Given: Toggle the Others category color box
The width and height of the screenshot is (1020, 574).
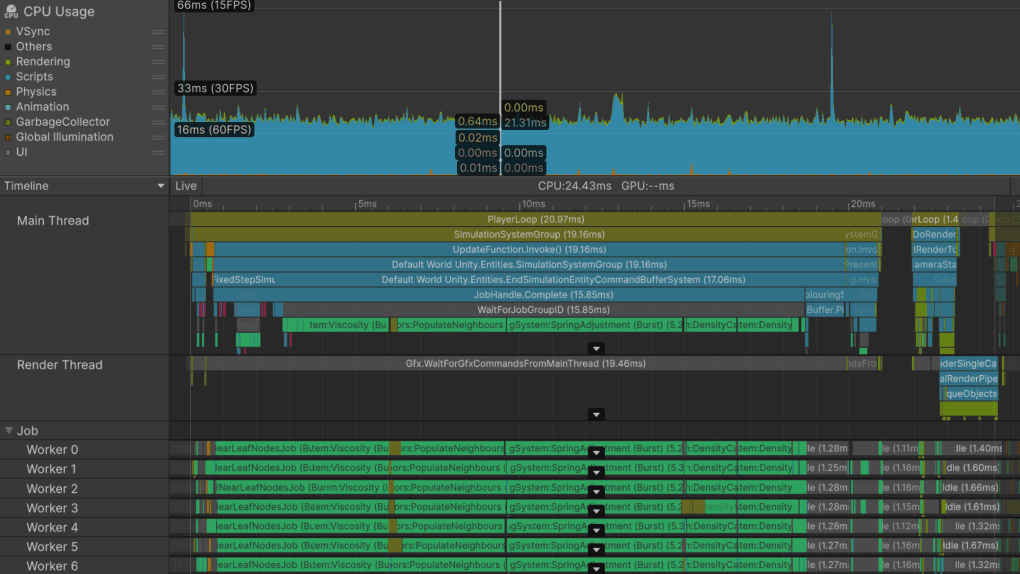Looking at the screenshot, I should [x=8, y=47].
